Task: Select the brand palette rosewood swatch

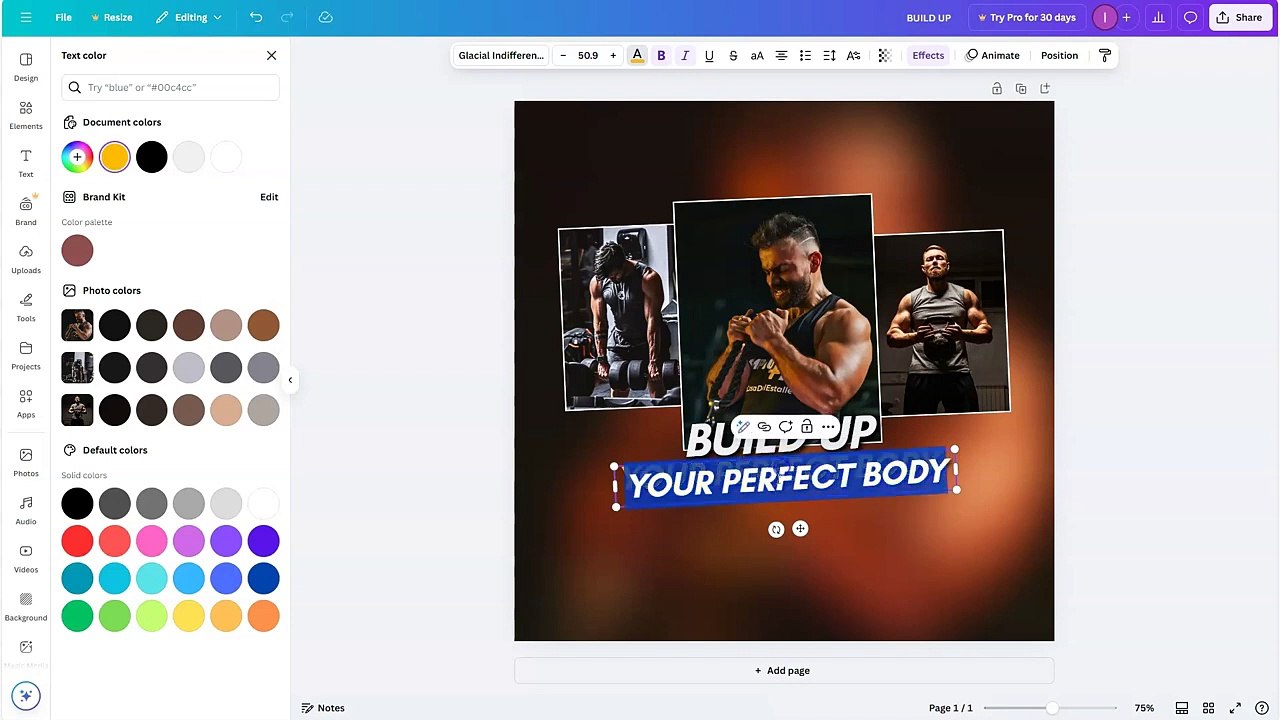Action: 77,251
